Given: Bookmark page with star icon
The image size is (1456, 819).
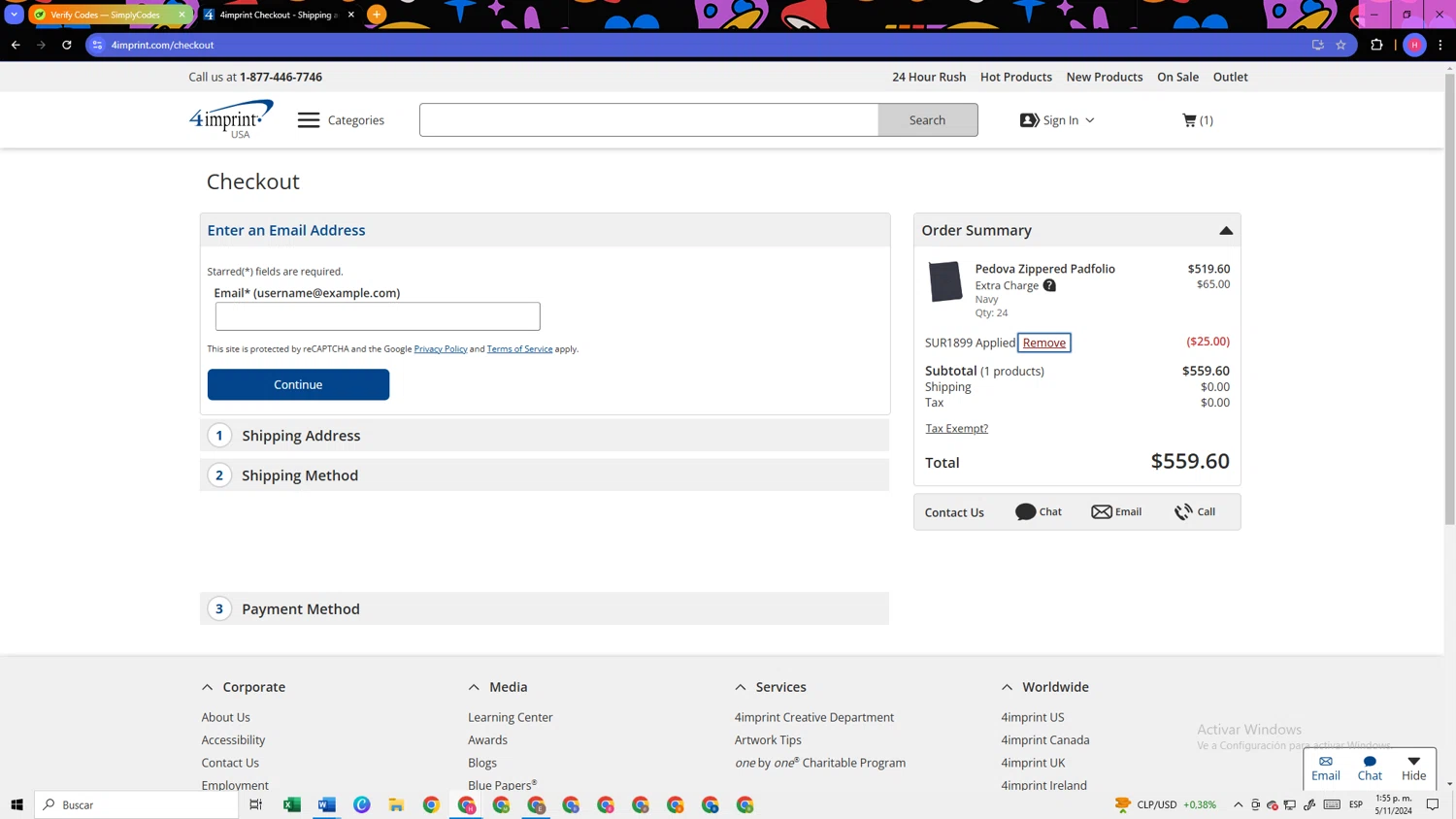Looking at the screenshot, I should click(x=1340, y=45).
